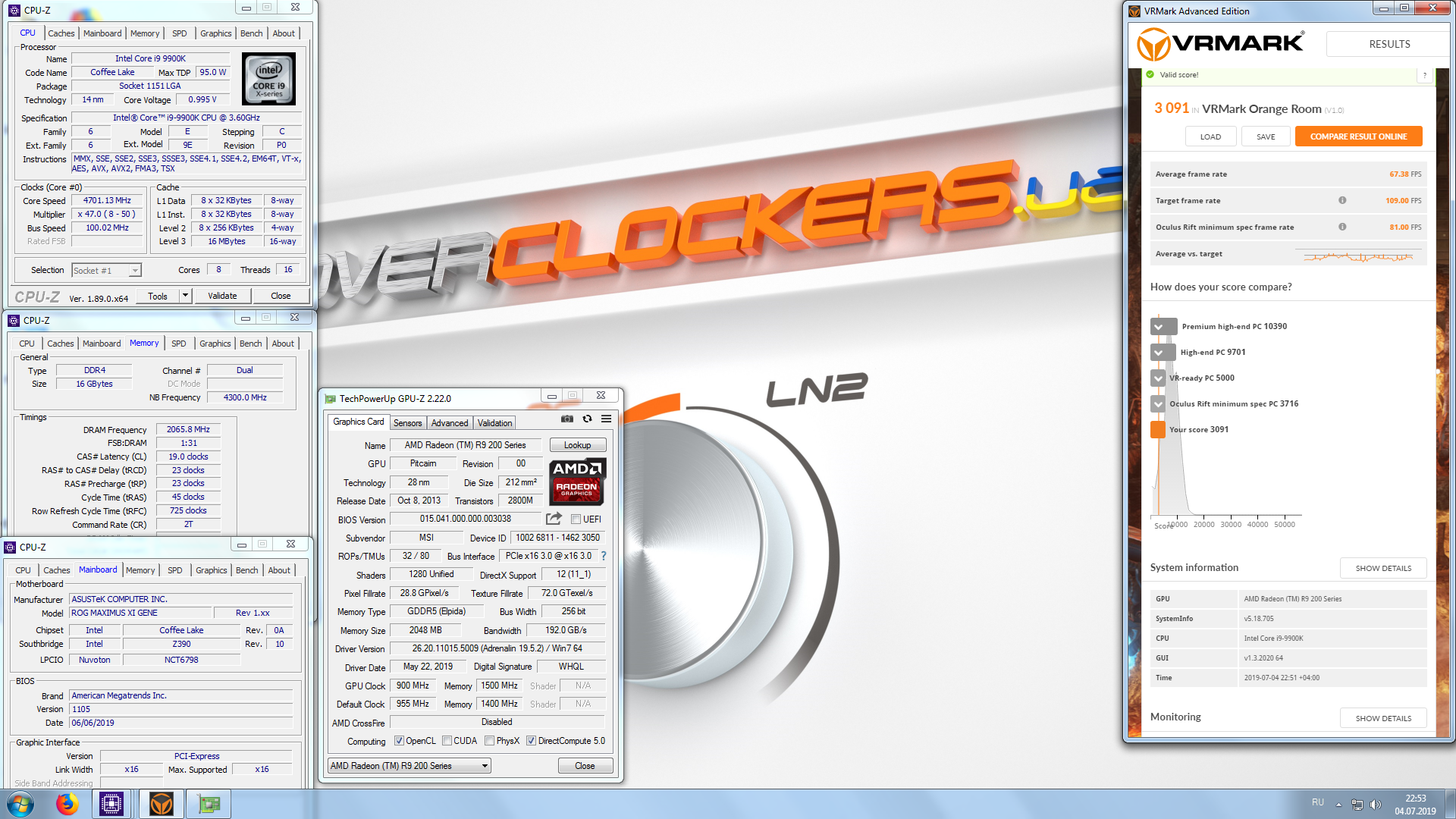Click the Oculus Rift minimum spec info icon
The height and width of the screenshot is (819, 1456).
1342,227
